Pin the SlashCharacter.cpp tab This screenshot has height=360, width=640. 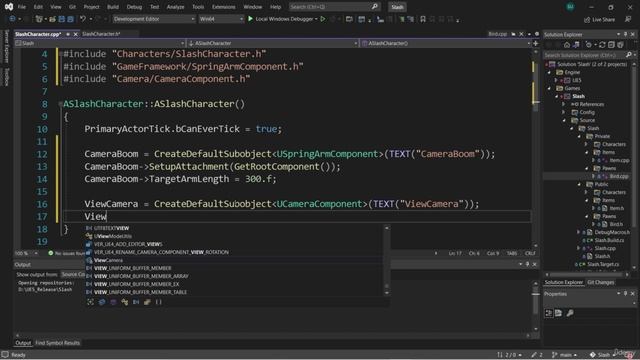68,34
